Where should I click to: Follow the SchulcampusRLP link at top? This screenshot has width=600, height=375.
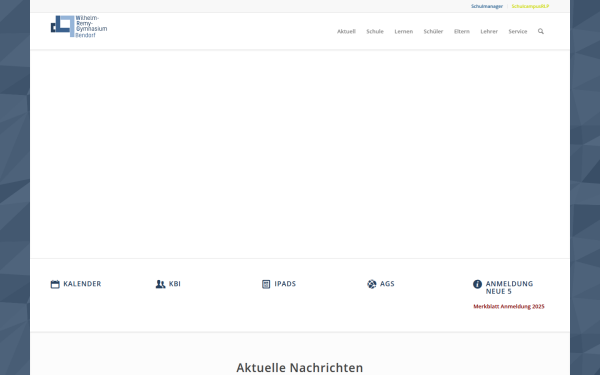click(x=530, y=6)
